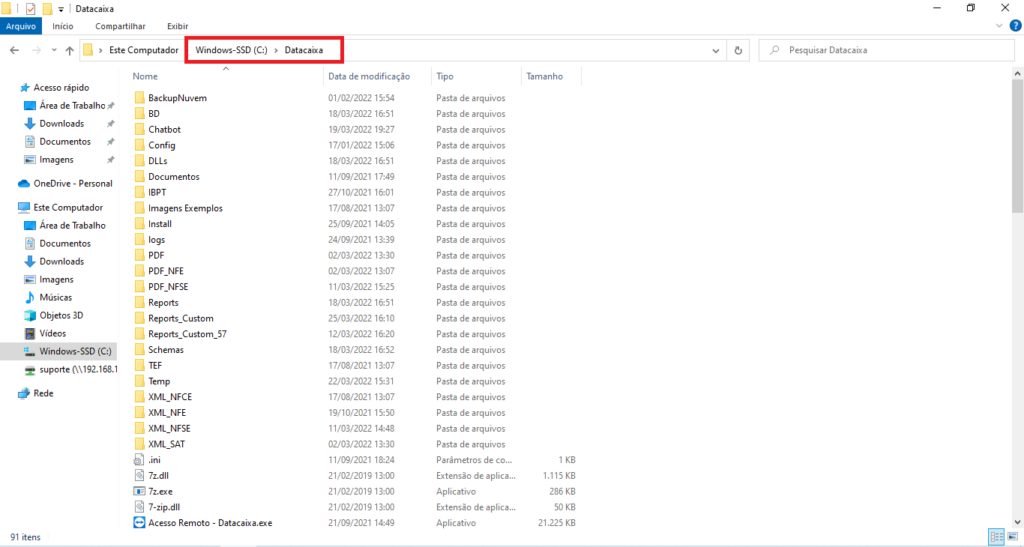This screenshot has width=1024, height=547.
Task: Expand the address bar history dropdown
Action: click(x=716, y=50)
